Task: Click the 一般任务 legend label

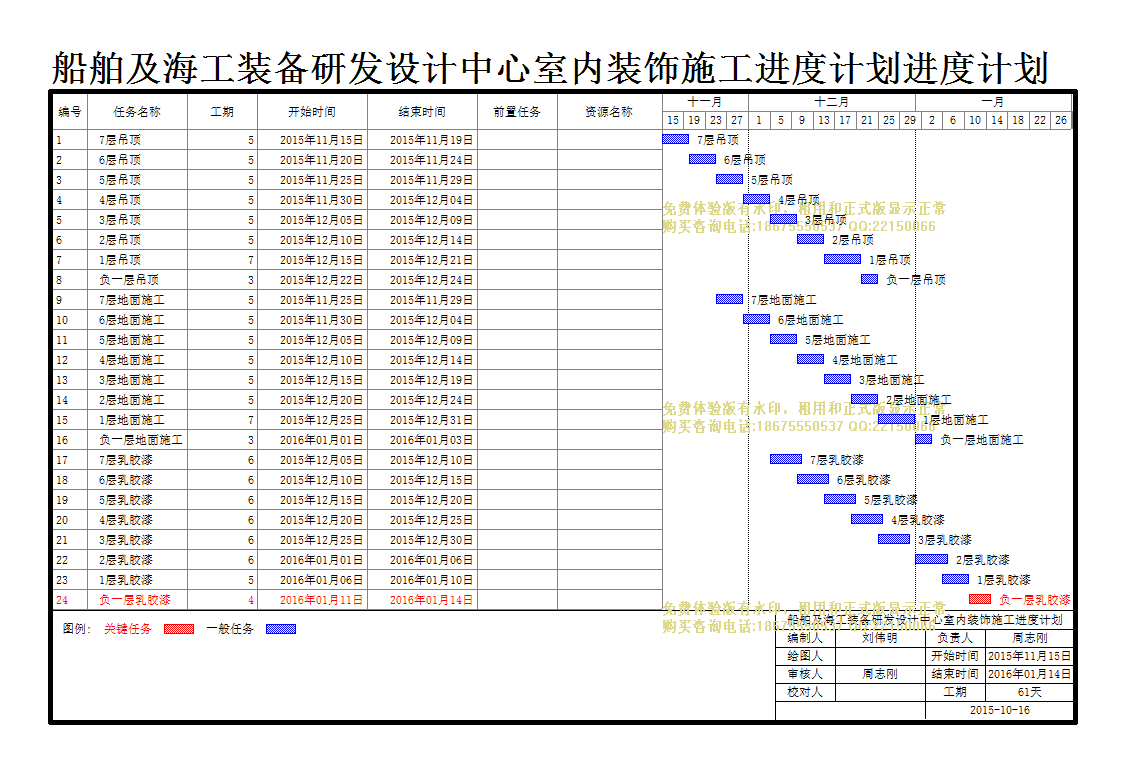Action: (230, 628)
